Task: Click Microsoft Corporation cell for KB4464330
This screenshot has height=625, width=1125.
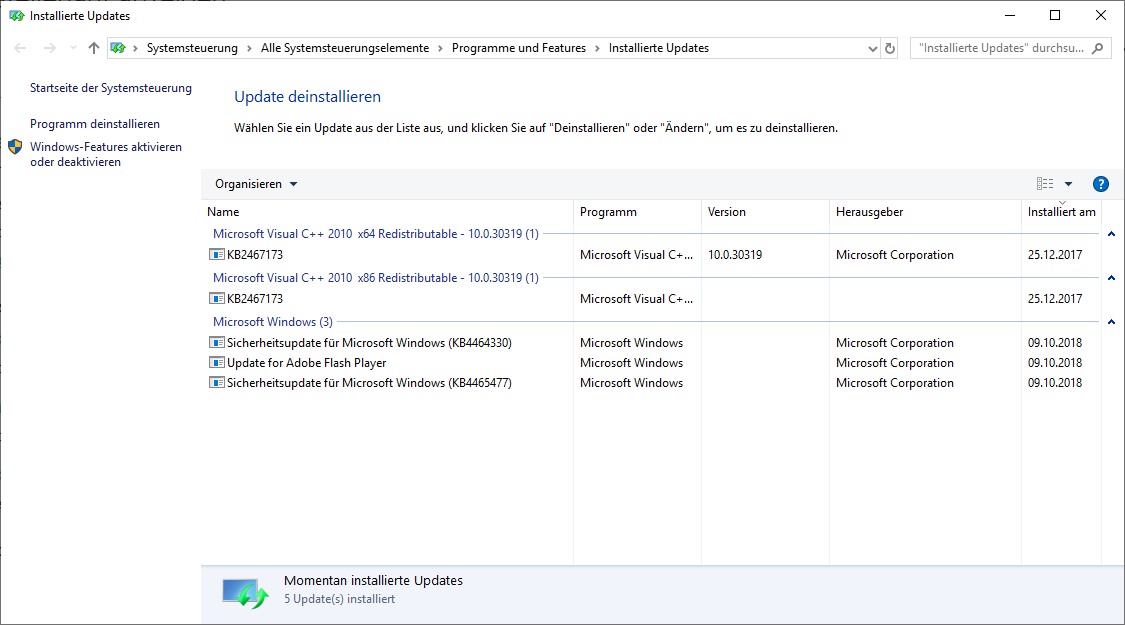Action: tap(895, 343)
